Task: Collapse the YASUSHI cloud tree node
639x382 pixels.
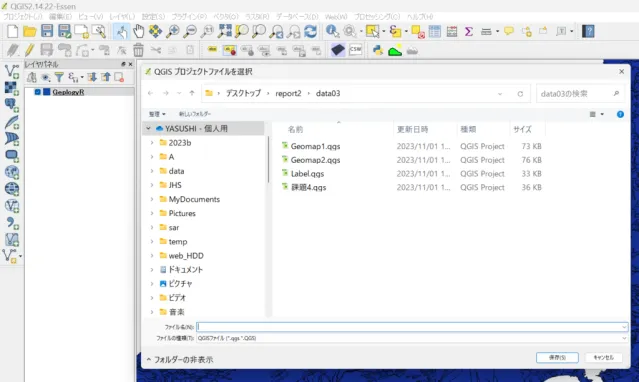Action: point(148,128)
